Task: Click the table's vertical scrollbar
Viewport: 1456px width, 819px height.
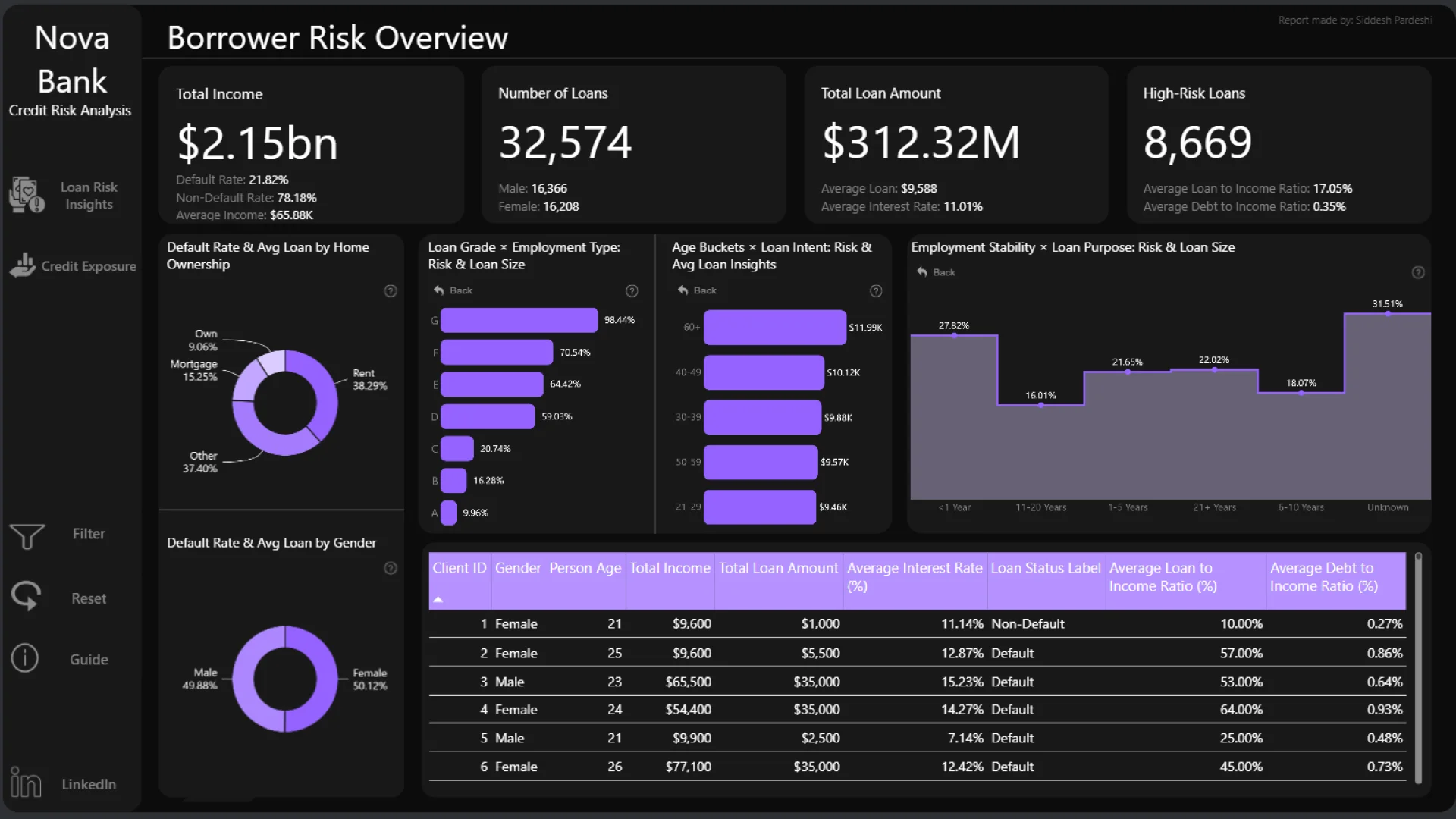Action: [1418, 667]
